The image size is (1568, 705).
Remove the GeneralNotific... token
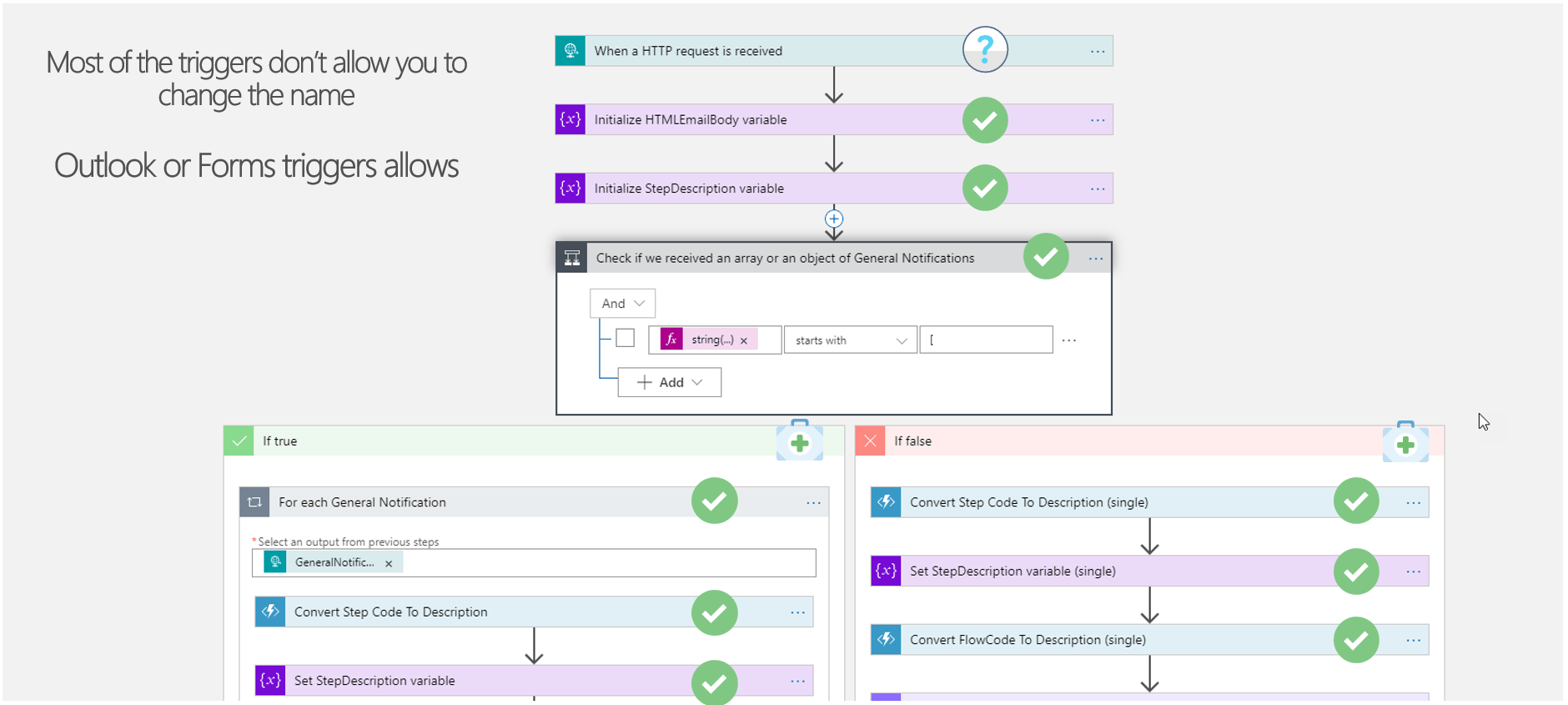point(388,563)
